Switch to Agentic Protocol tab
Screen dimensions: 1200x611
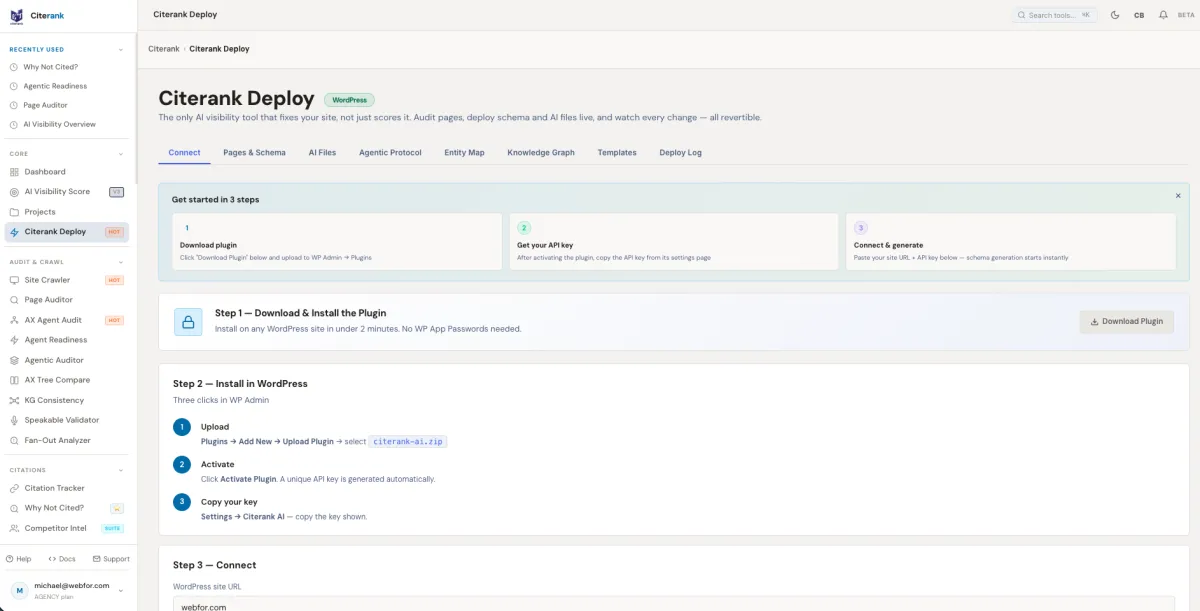point(390,153)
